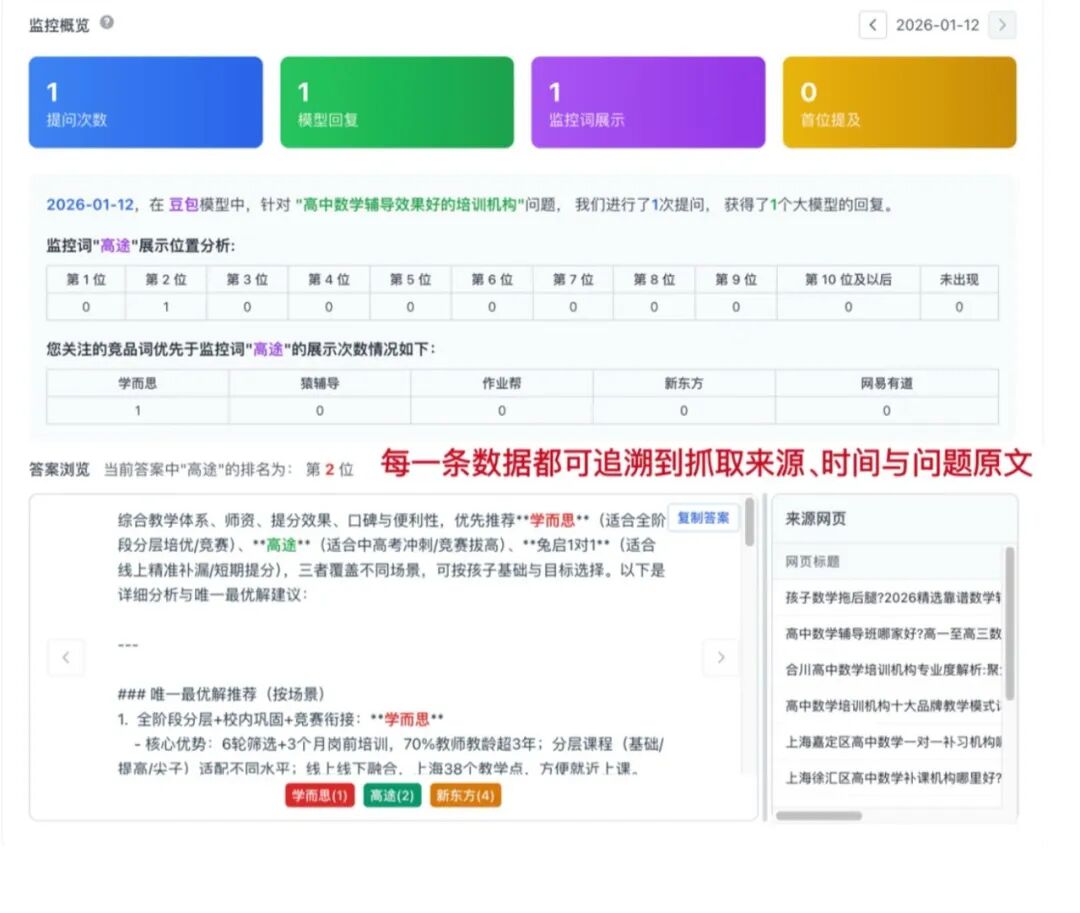Click the help question-mark icon beside 监控概览
1080x913 pixels.
[x=107, y=22]
